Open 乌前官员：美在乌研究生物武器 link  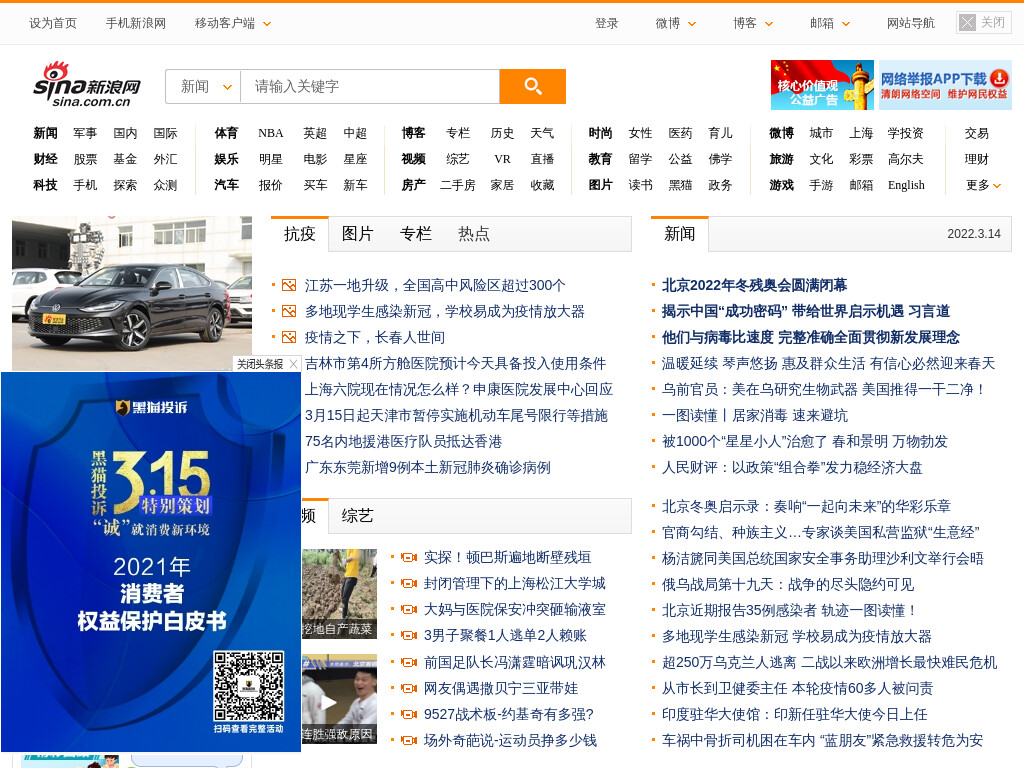pyautogui.click(x=824, y=390)
